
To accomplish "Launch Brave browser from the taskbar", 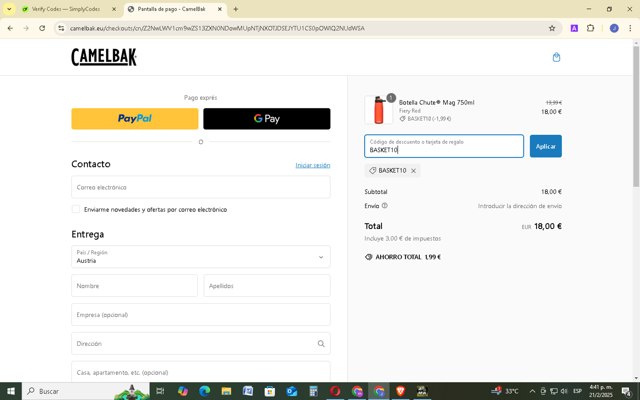I will pos(400,391).
